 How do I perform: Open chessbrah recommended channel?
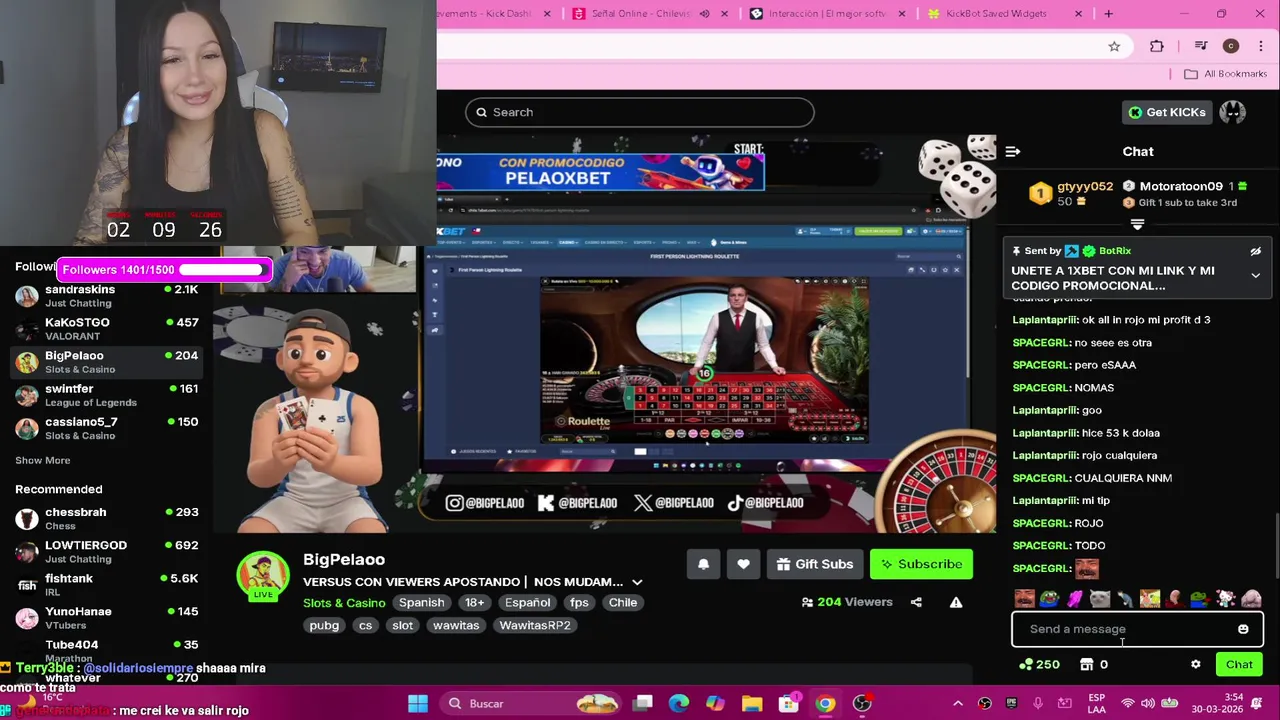(x=107, y=518)
